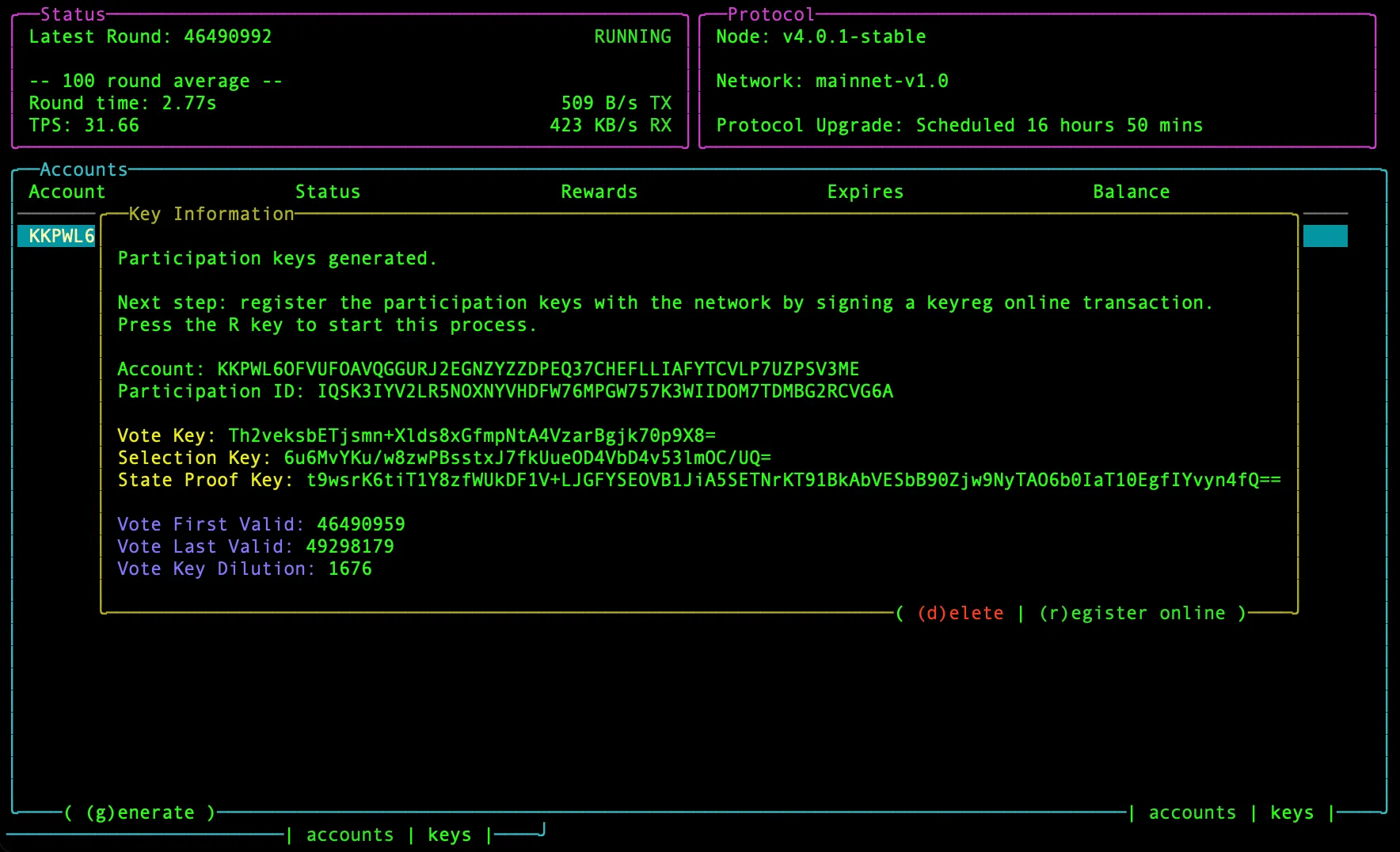Click the Participation ID value
1400x852 pixels.
click(x=606, y=390)
